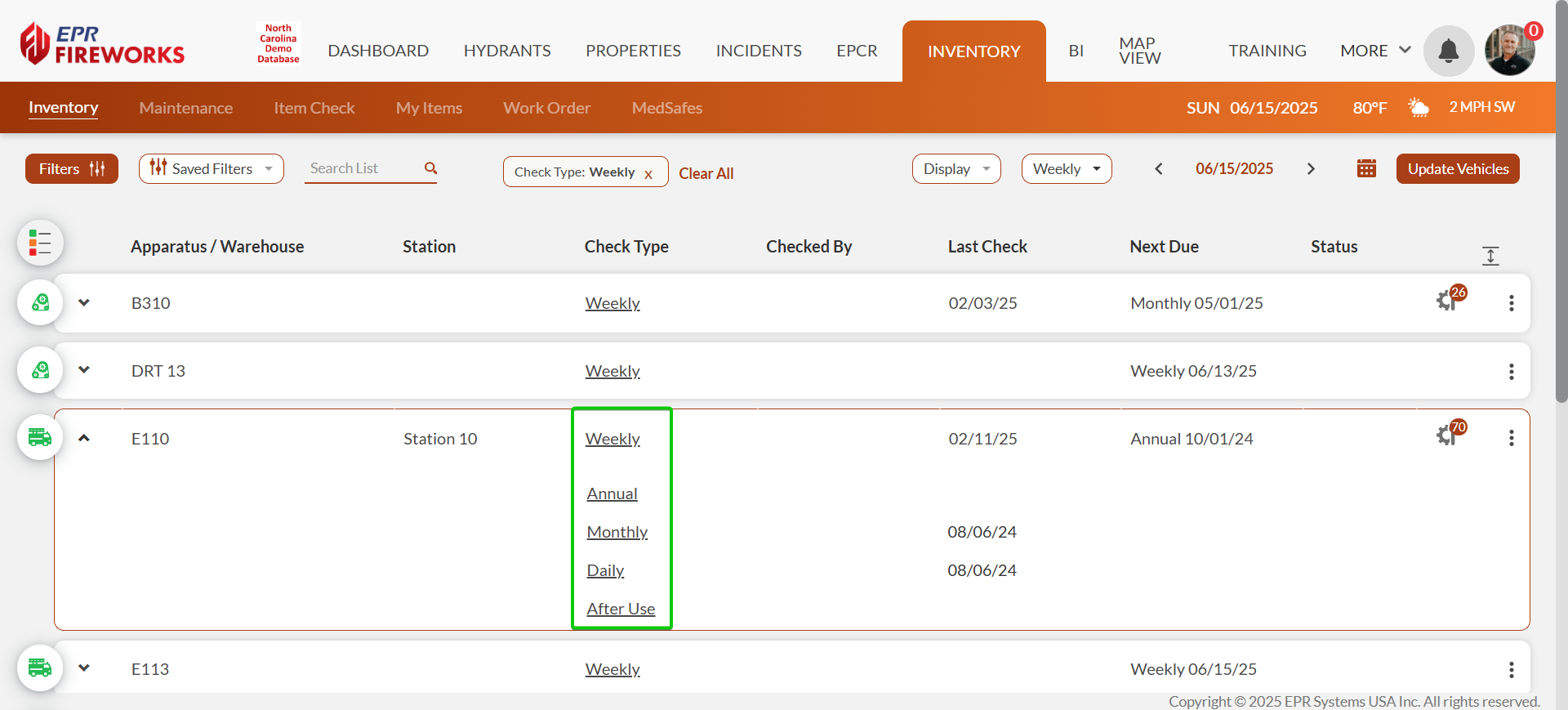This screenshot has width=1568, height=710.
Task: Open the HYDRANTS menu item
Action: tap(507, 51)
